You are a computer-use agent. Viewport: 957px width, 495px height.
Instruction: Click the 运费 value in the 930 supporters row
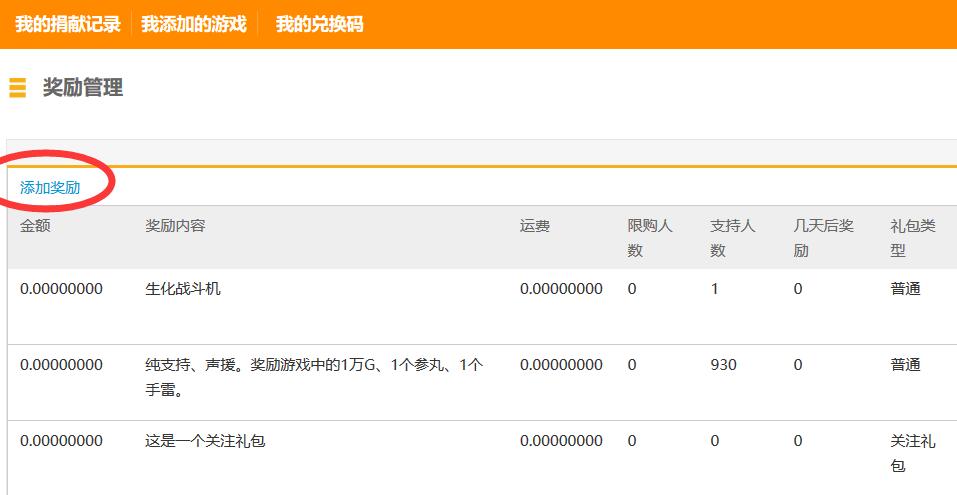(x=562, y=365)
